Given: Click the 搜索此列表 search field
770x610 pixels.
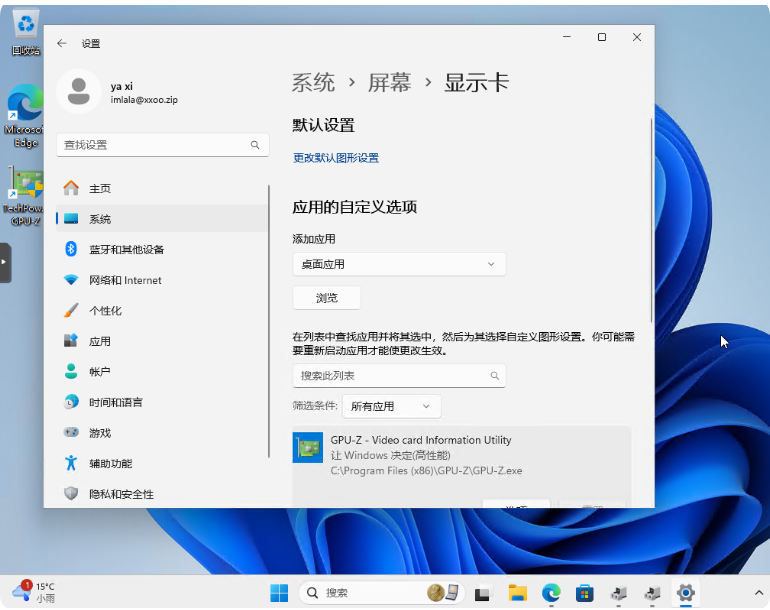Looking at the screenshot, I should click(x=399, y=376).
